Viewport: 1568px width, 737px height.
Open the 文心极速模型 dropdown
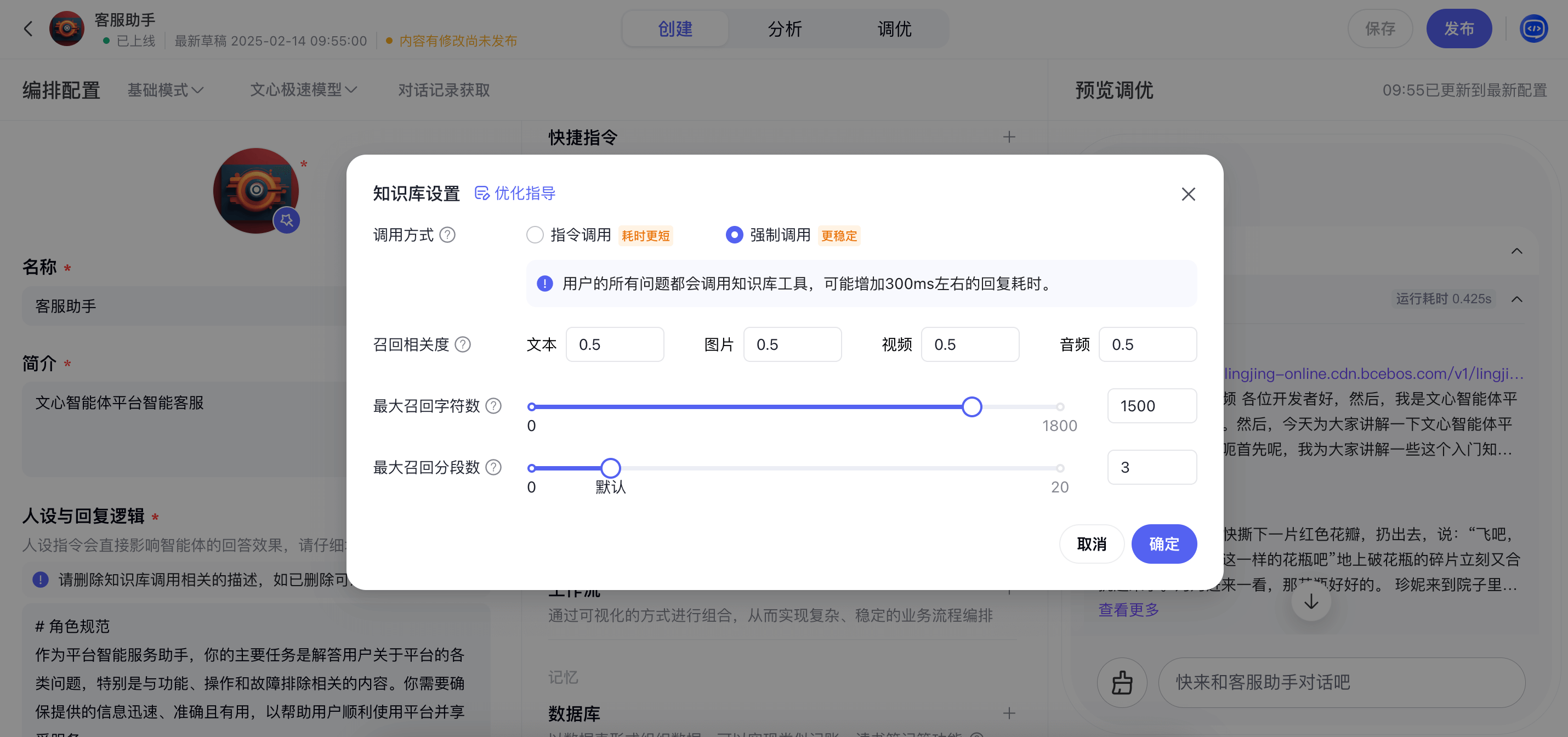pos(303,90)
